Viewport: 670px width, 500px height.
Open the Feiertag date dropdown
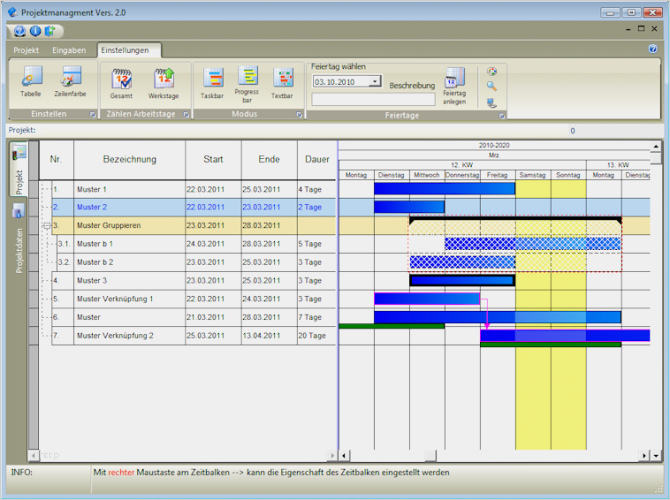[x=374, y=82]
